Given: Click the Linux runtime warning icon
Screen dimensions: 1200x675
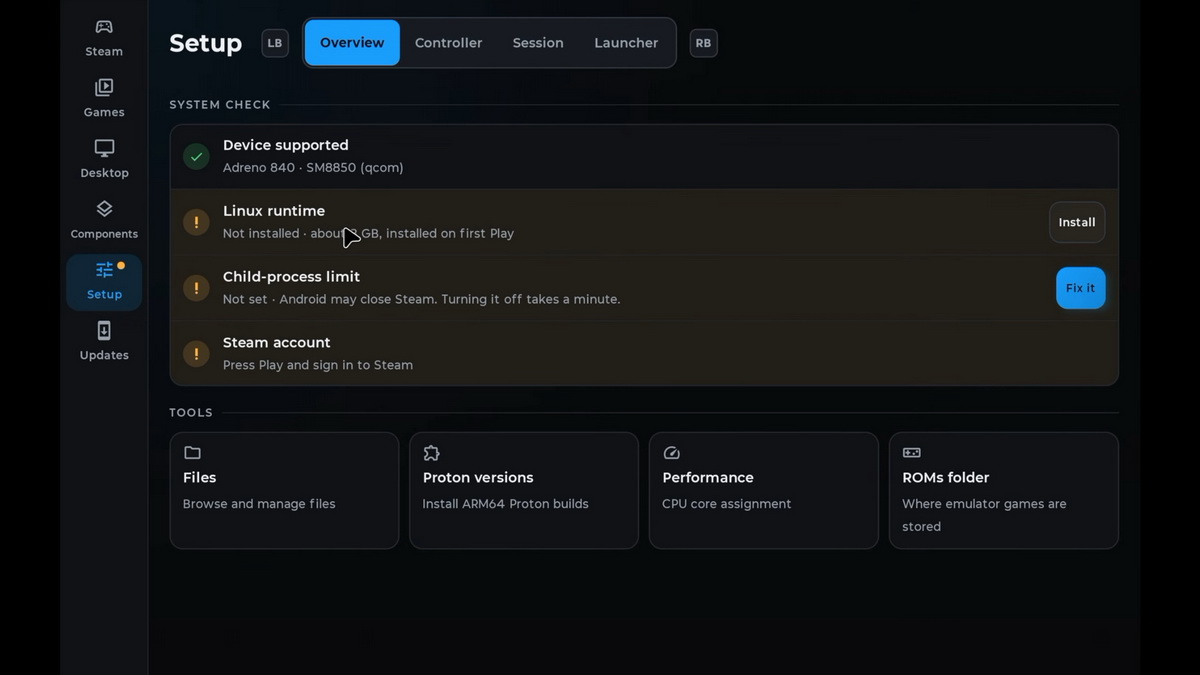Looking at the screenshot, I should tap(196, 222).
